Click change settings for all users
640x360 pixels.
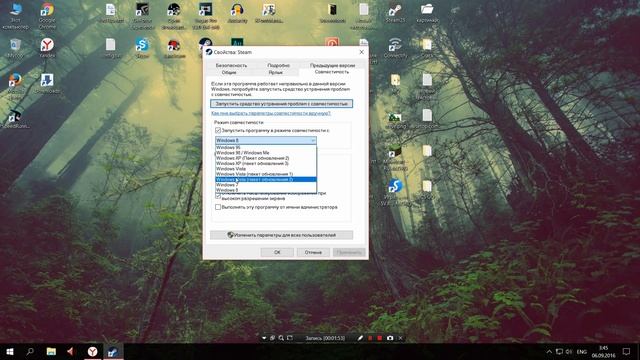tap(282, 235)
